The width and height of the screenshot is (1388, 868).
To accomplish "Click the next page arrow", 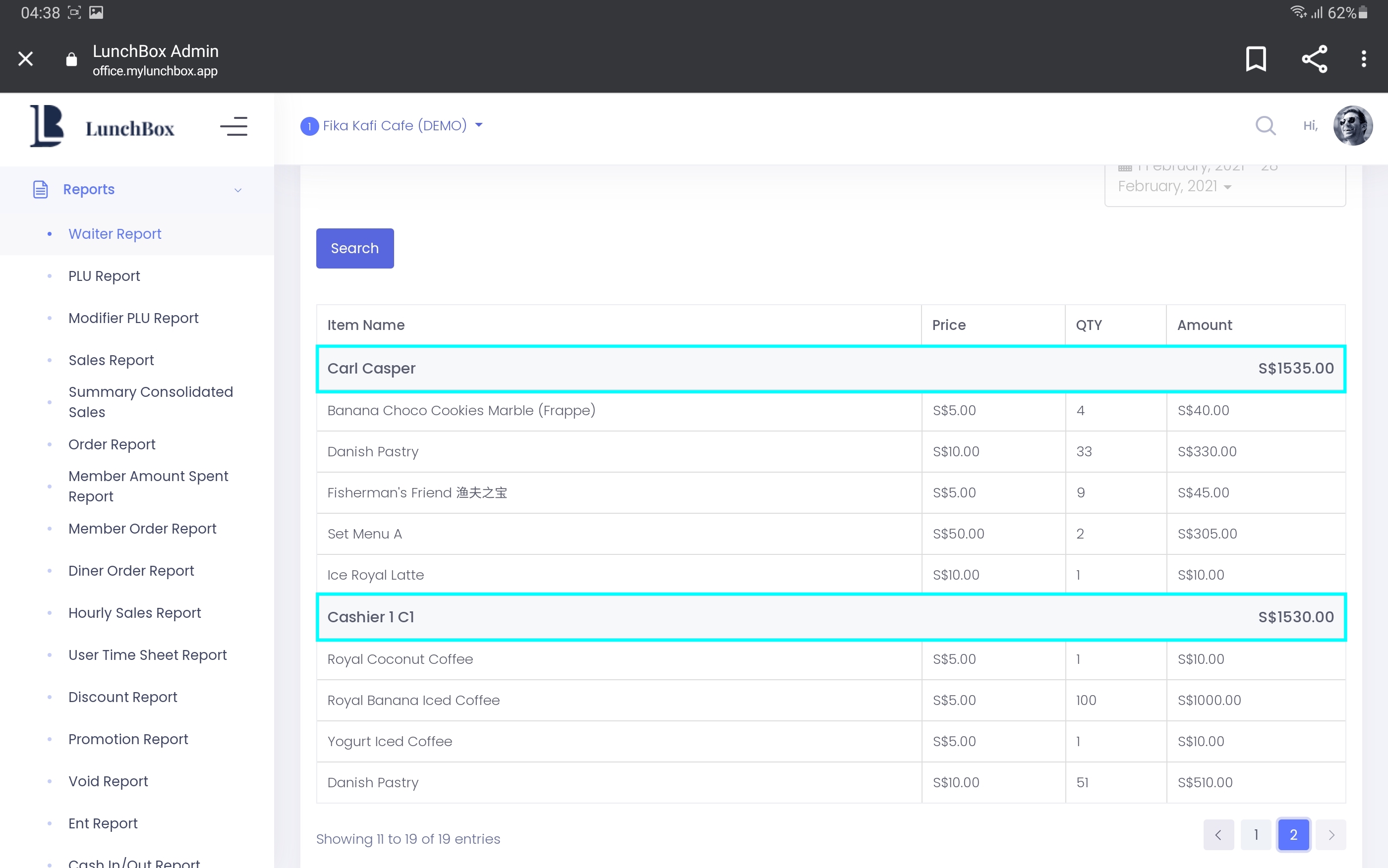I will pos(1330,834).
